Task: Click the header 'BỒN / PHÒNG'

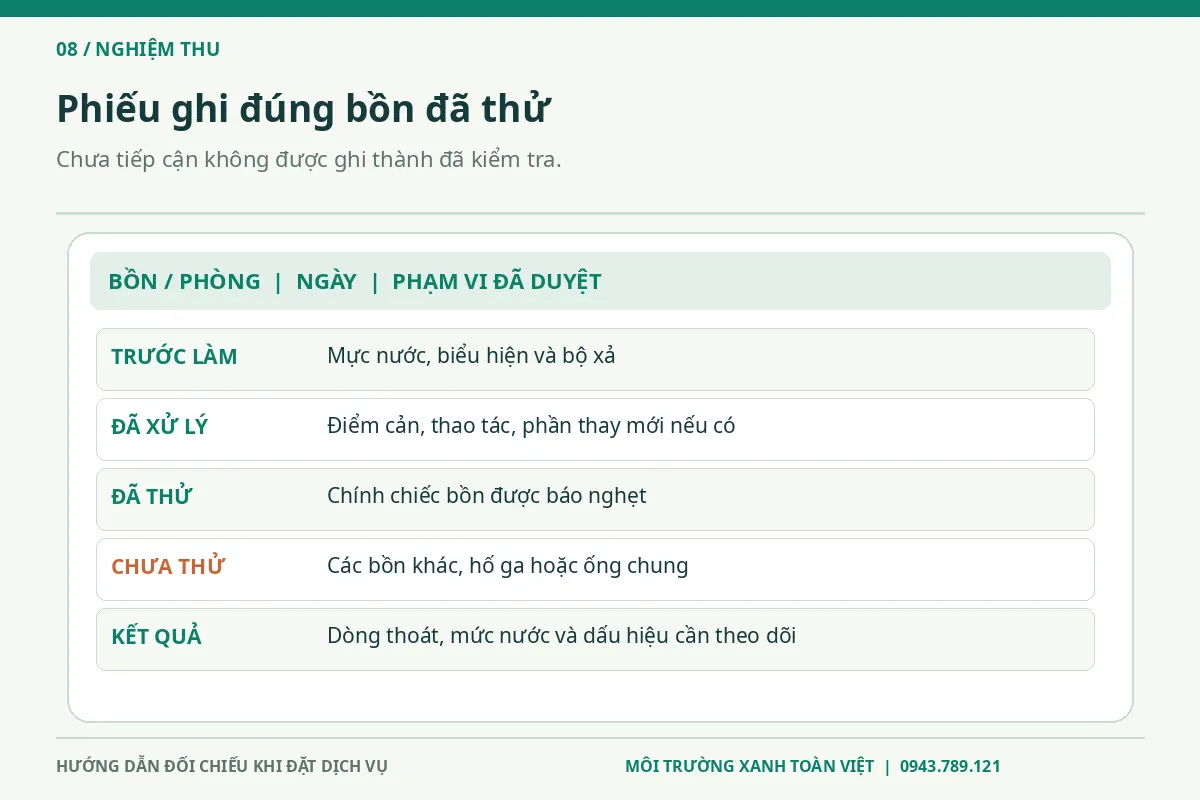Action: click(x=184, y=282)
